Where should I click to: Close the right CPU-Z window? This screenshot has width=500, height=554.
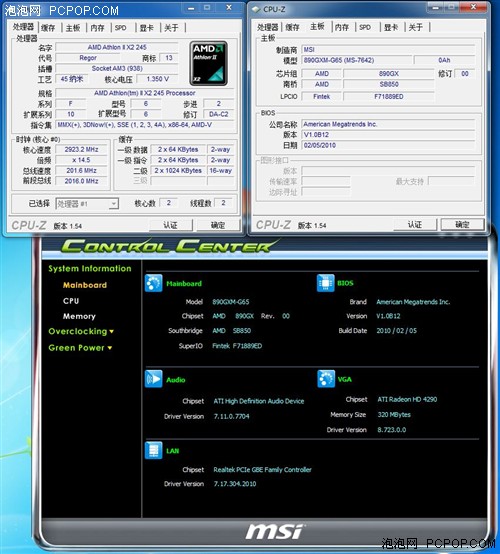tap(474, 7)
